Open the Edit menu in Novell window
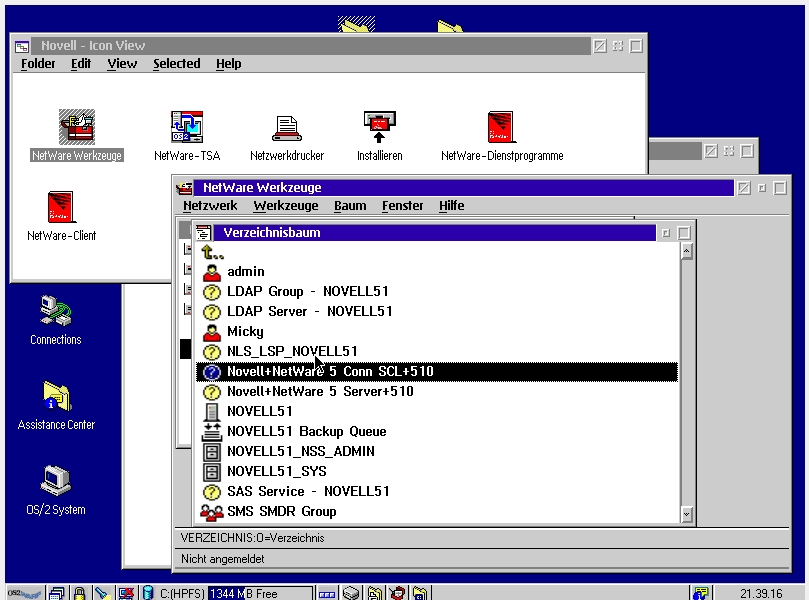The width and height of the screenshot is (809, 600). [80, 64]
